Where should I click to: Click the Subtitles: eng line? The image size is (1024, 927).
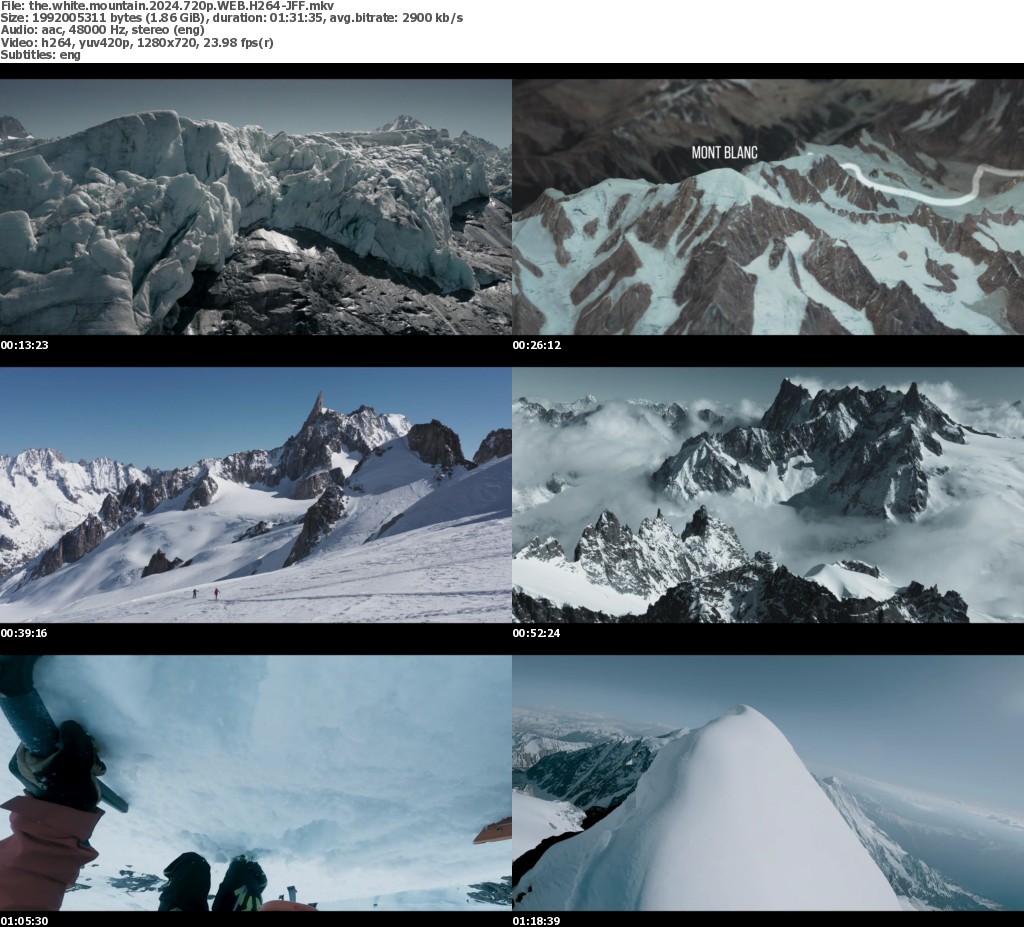(40, 55)
